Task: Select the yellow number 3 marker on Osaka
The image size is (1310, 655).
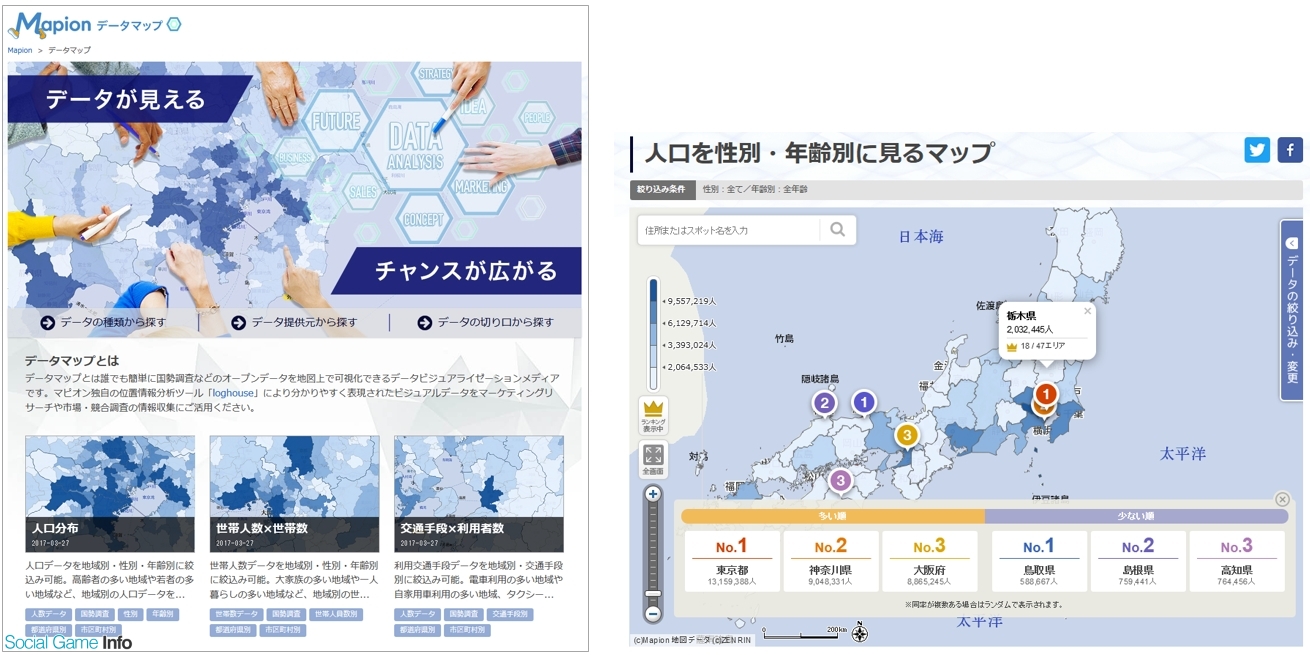Action: tap(907, 435)
